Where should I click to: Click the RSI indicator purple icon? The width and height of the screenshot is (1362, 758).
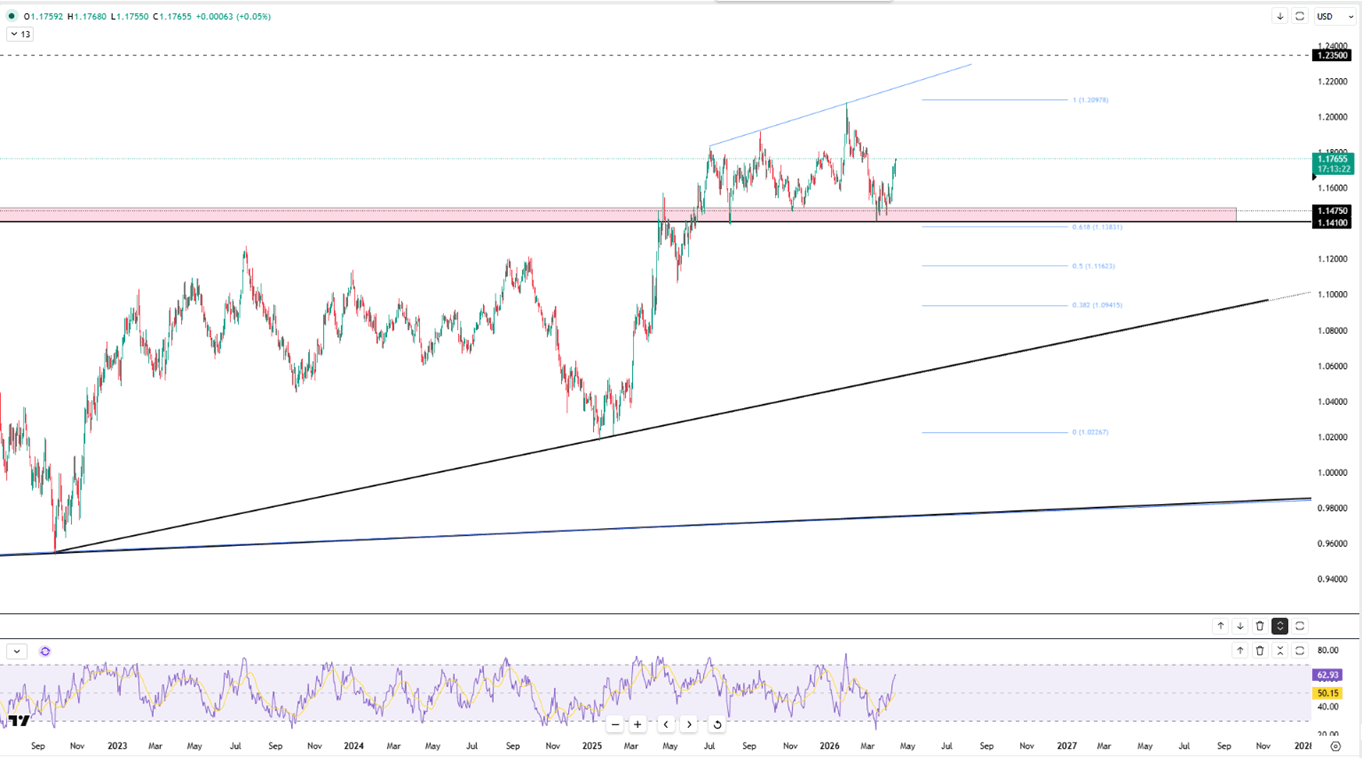pyautogui.click(x=45, y=651)
